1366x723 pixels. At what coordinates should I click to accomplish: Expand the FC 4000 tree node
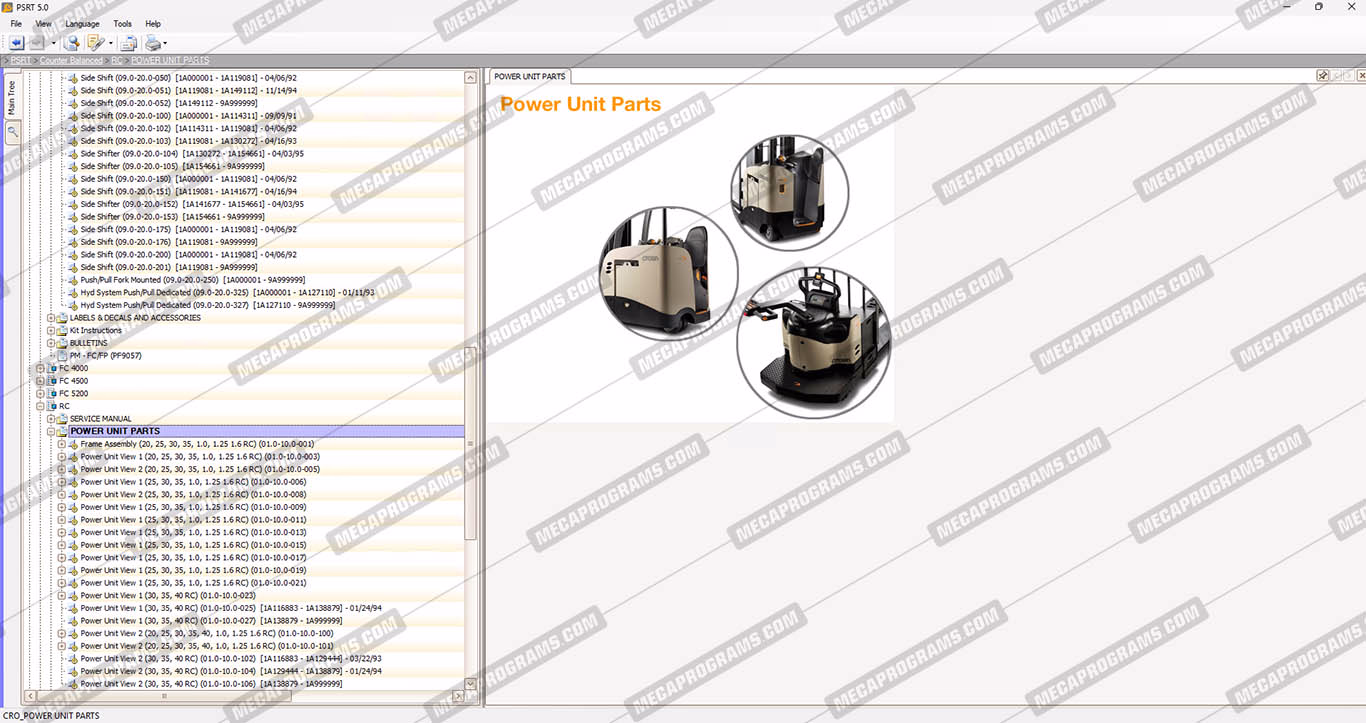point(41,368)
